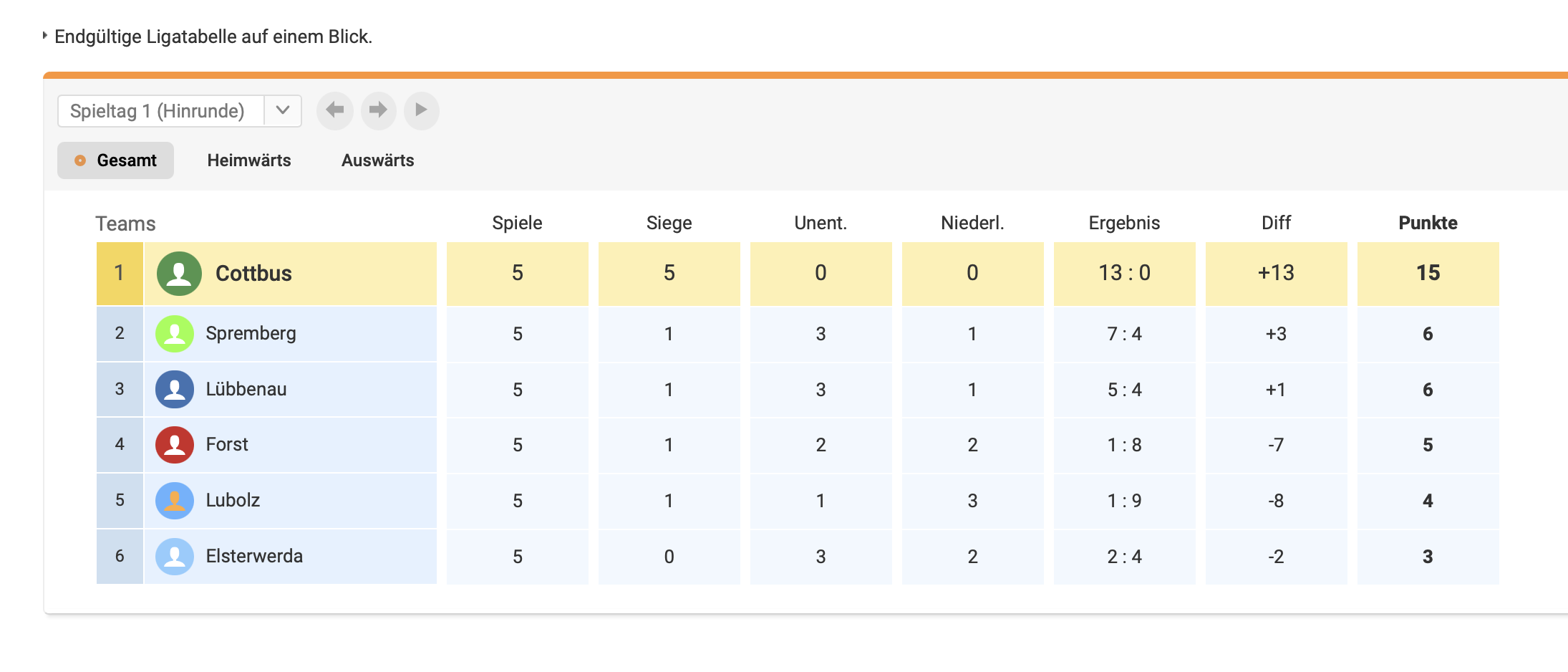Click Elsterwerda light blue avatar icon
This screenshot has height=672, width=1568.
point(175,557)
